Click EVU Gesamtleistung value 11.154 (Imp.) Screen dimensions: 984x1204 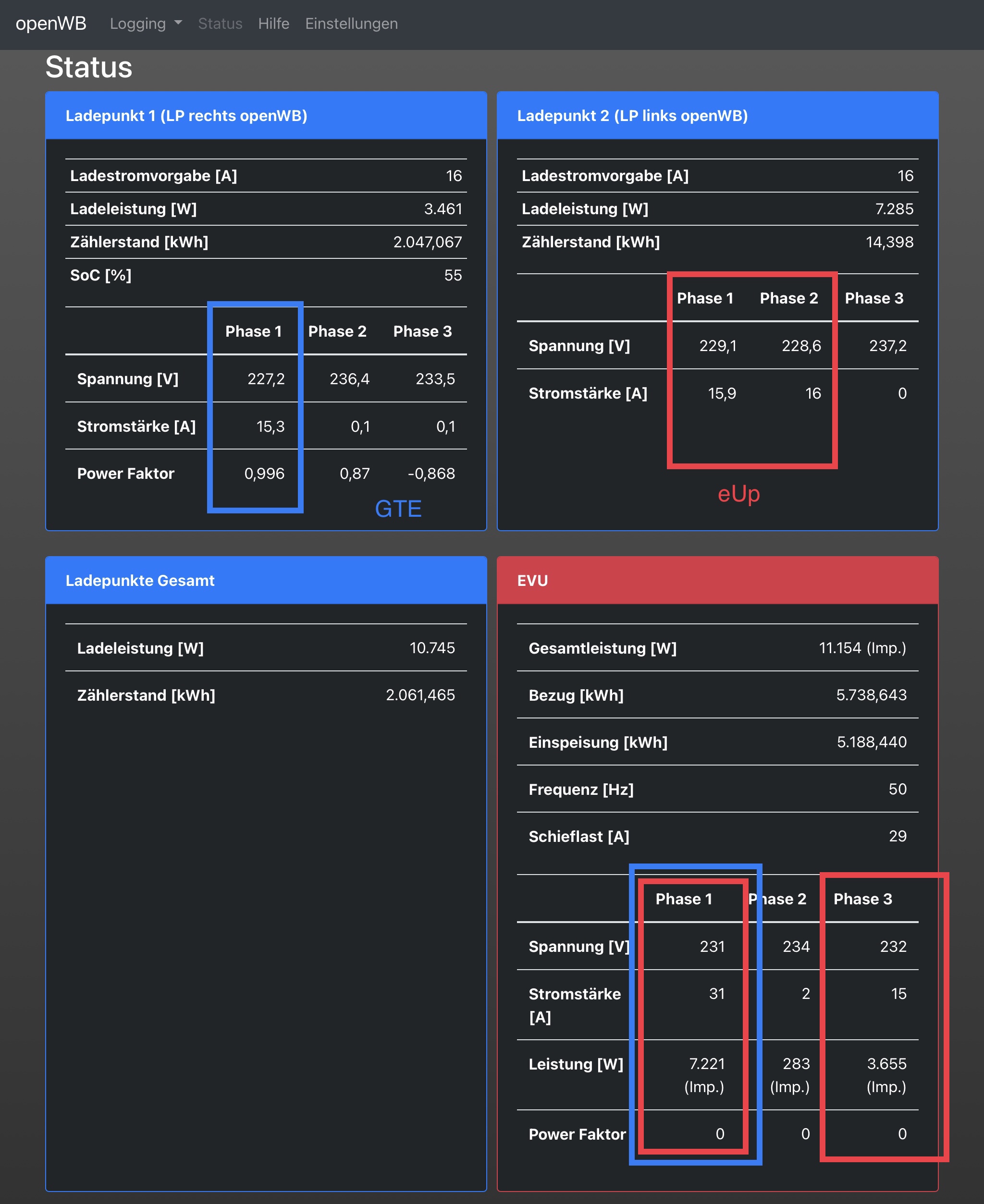click(861, 647)
